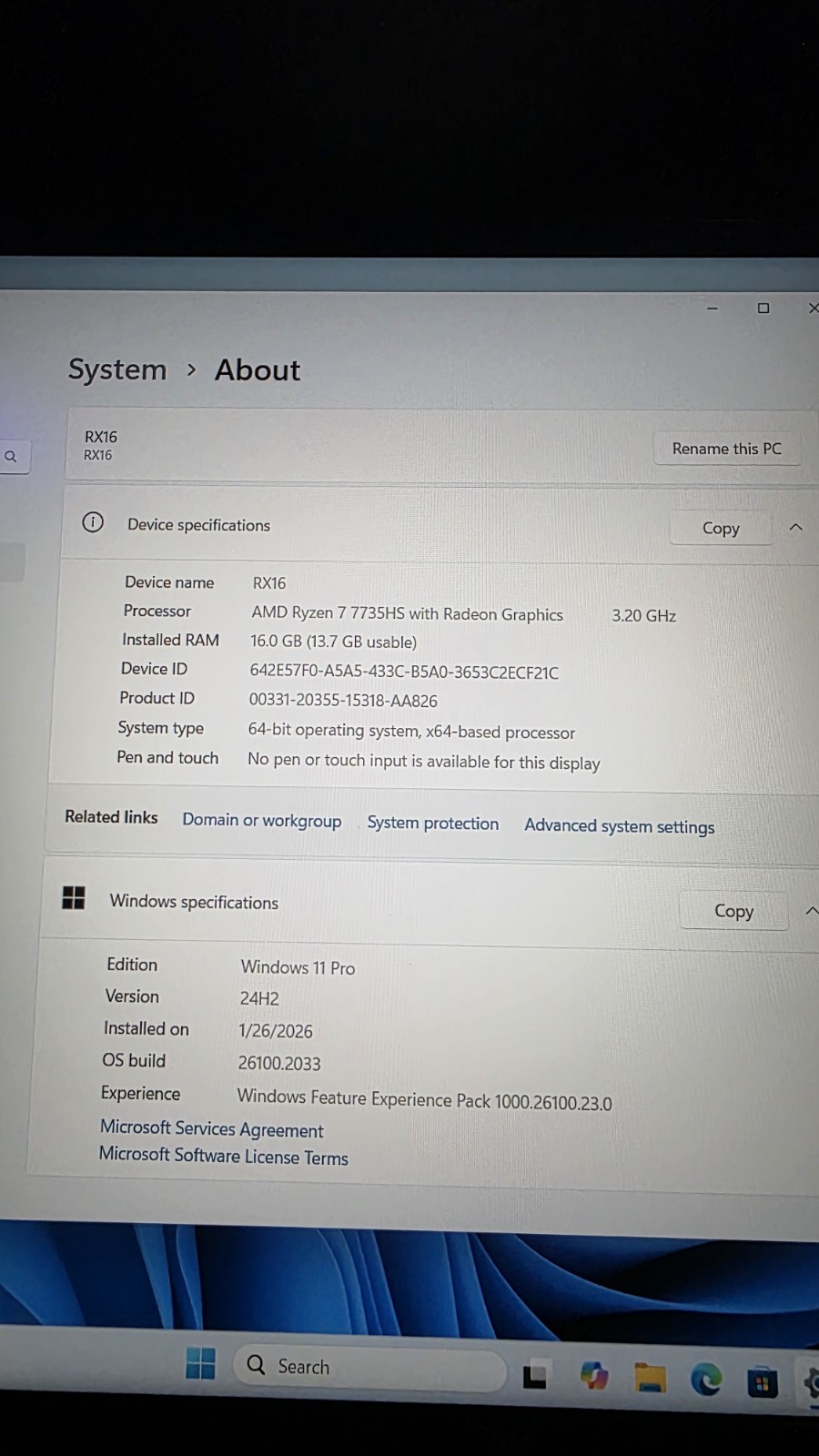Click the Device specifications info icon
819x1456 pixels.
coord(93,522)
